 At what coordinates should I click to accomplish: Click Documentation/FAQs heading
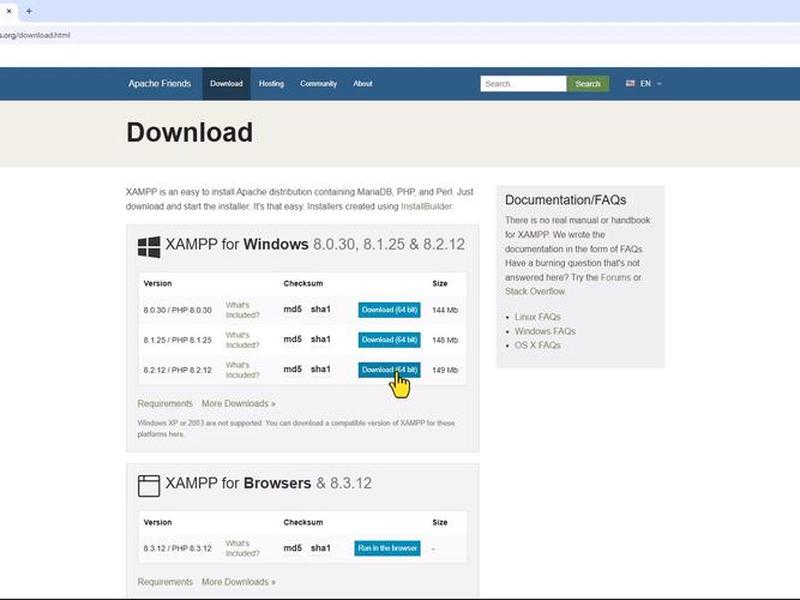[x=565, y=200]
